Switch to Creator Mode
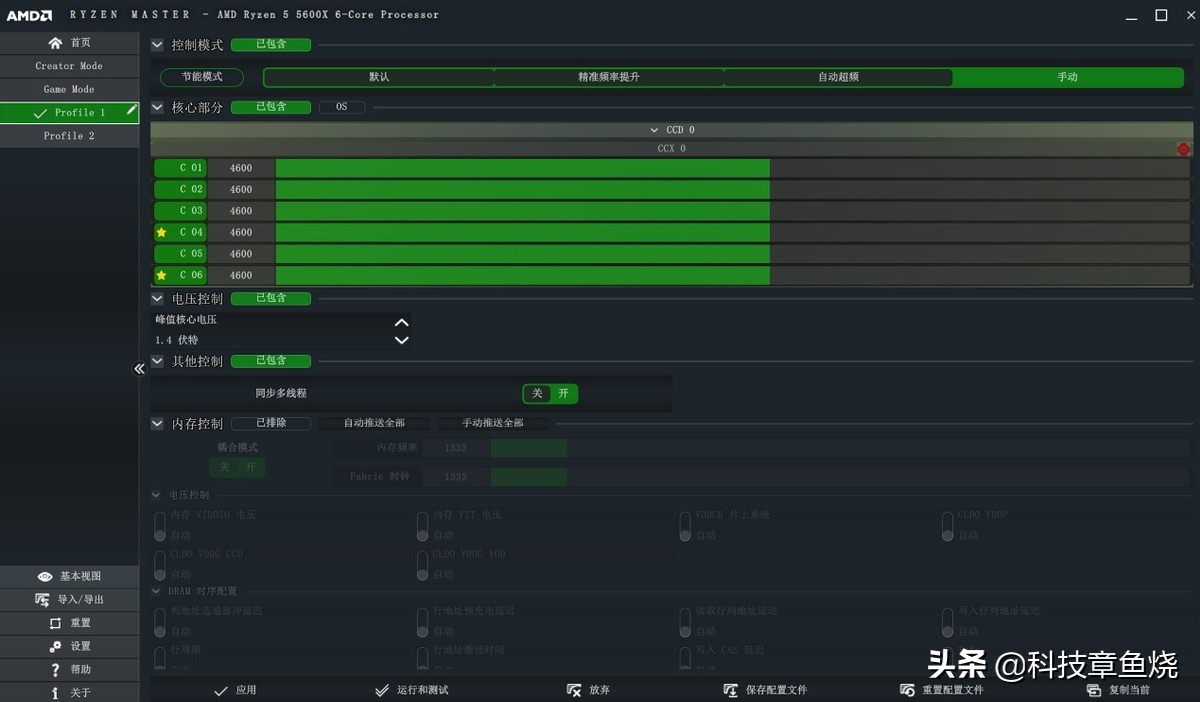The image size is (1200, 702). click(x=69, y=66)
